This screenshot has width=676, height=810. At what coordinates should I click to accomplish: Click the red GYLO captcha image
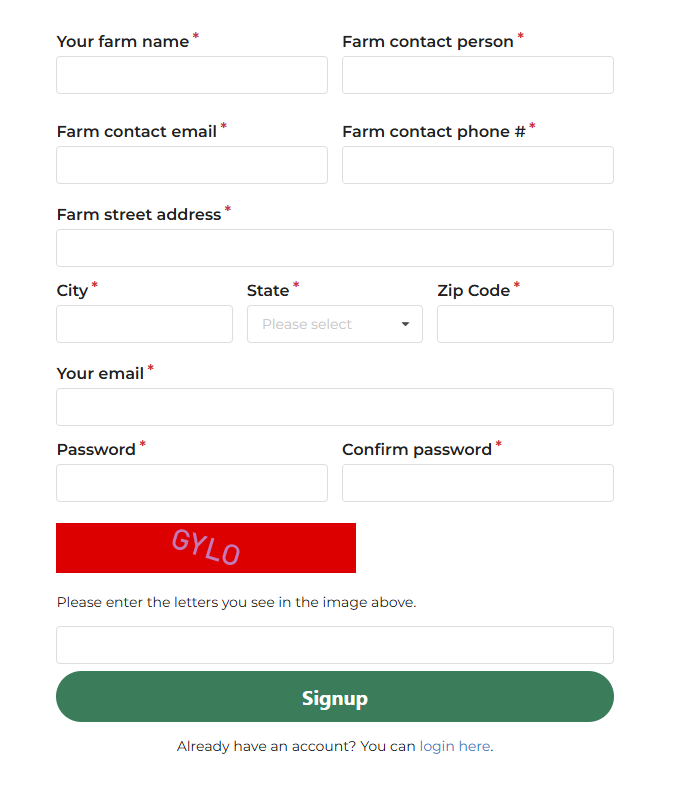pos(205,548)
